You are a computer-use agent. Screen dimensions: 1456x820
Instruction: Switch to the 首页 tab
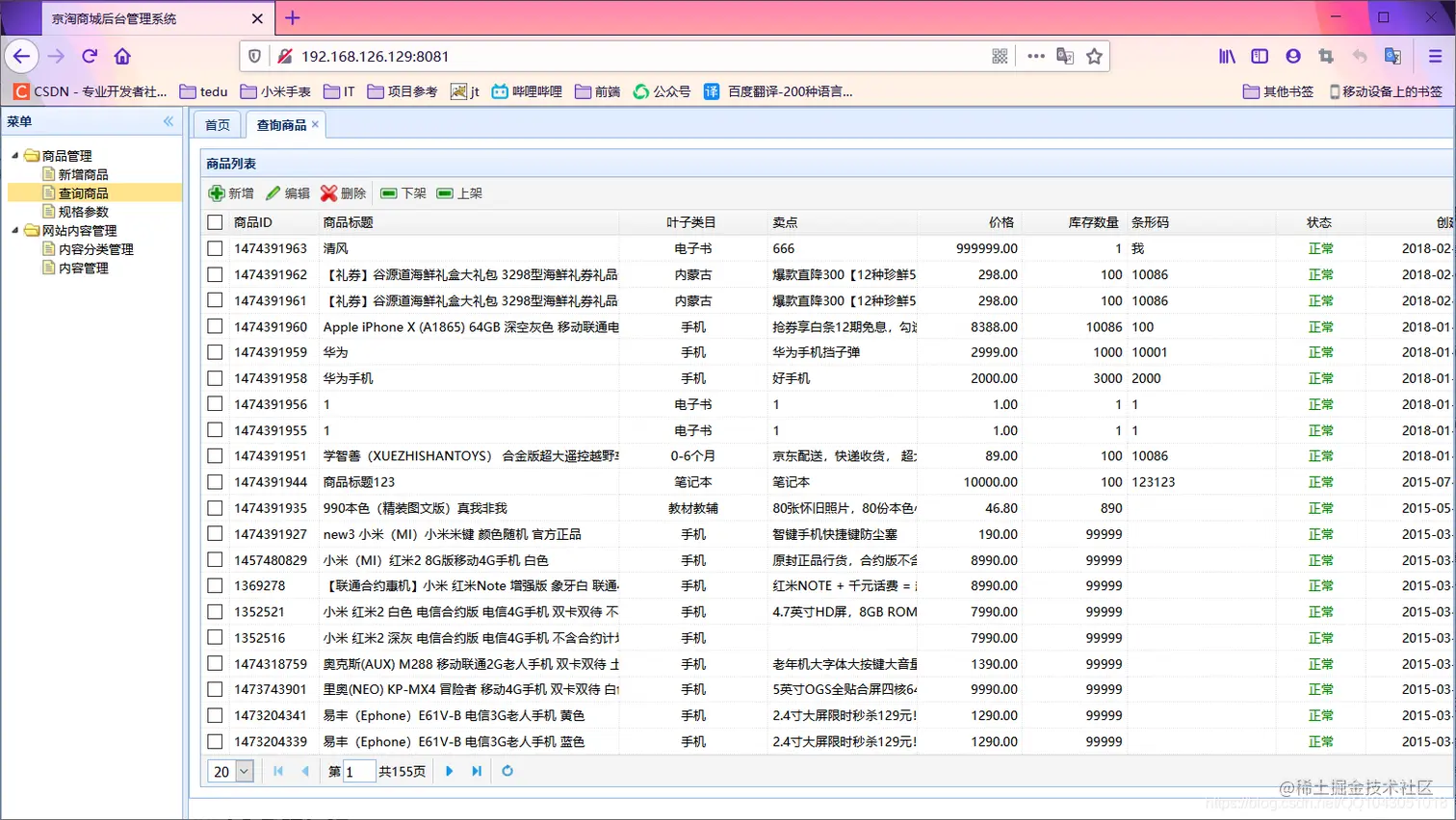(216, 123)
